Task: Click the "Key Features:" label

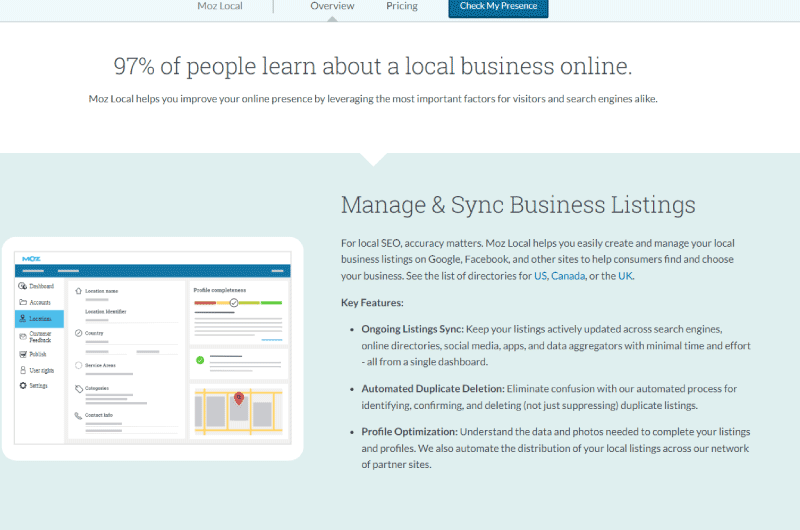Action: point(372,303)
